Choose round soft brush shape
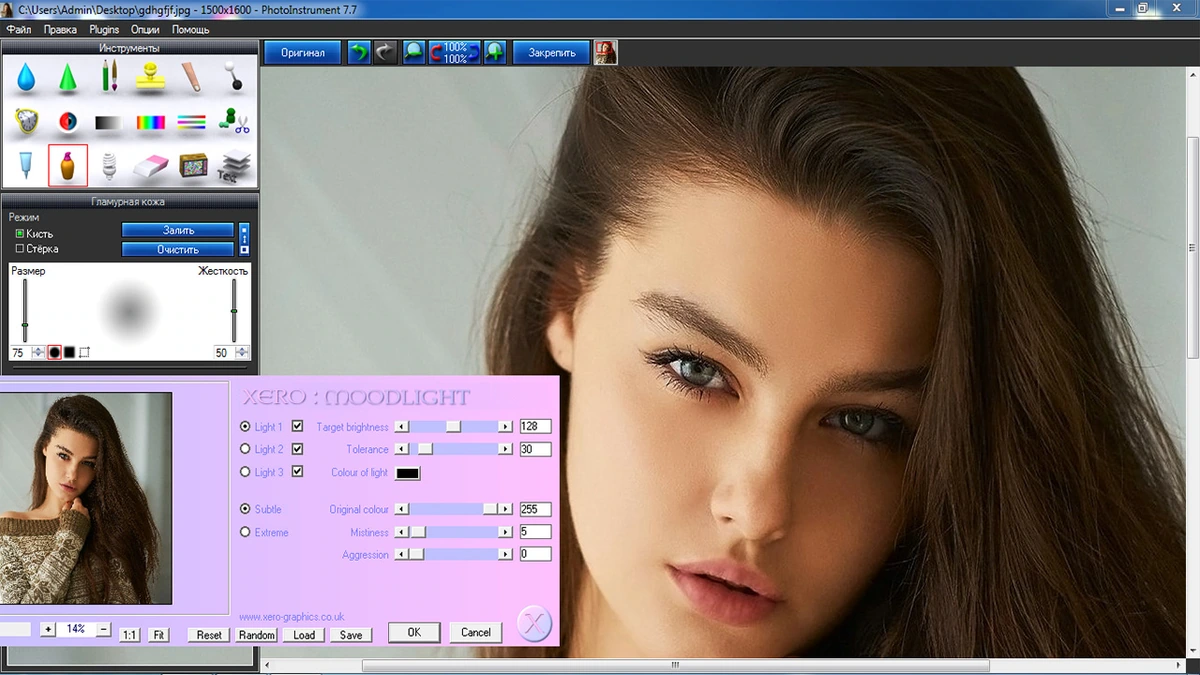The height and width of the screenshot is (675, 1200). coord(54,352)
